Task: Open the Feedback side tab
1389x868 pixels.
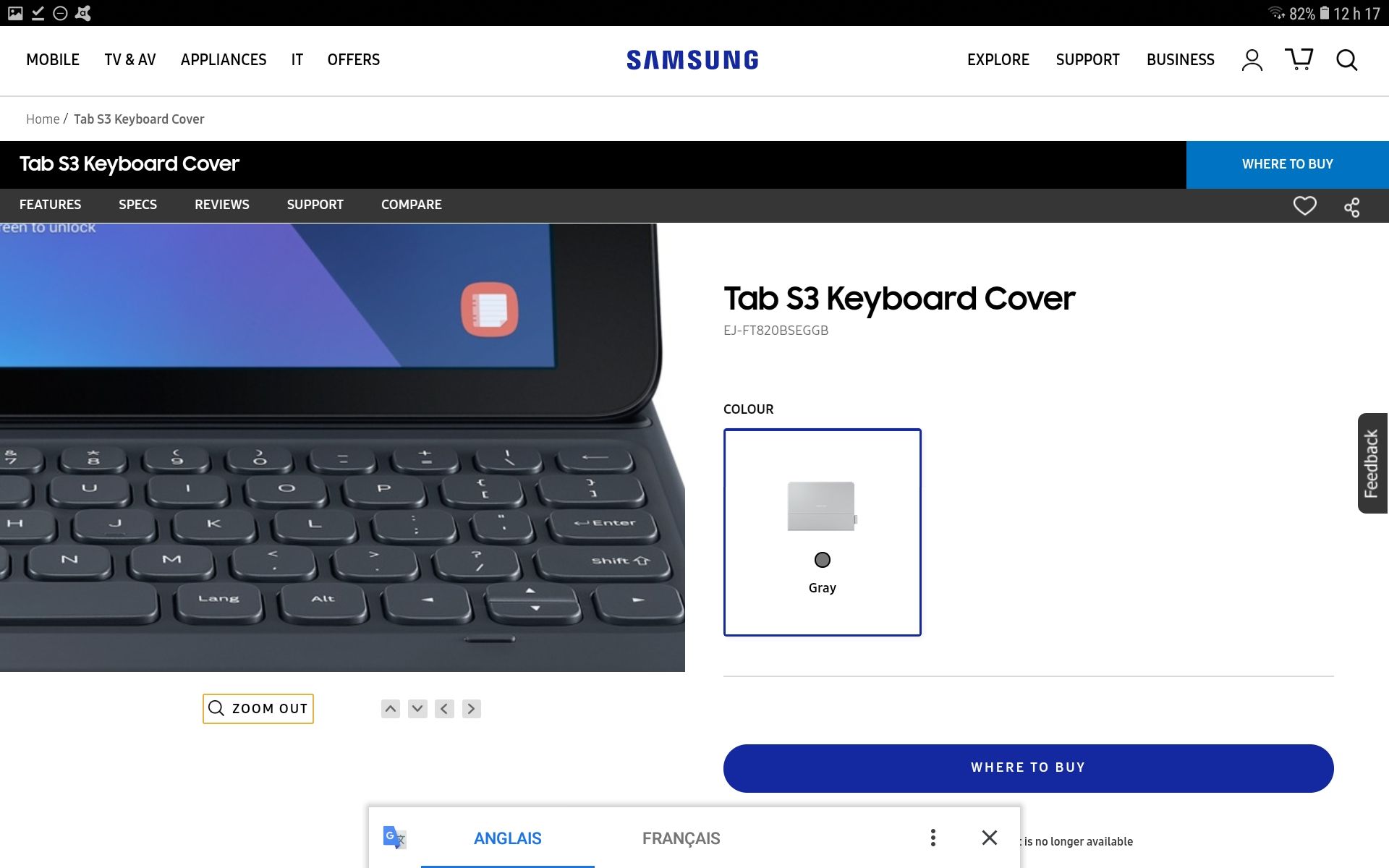Action: click(1372, 463)
